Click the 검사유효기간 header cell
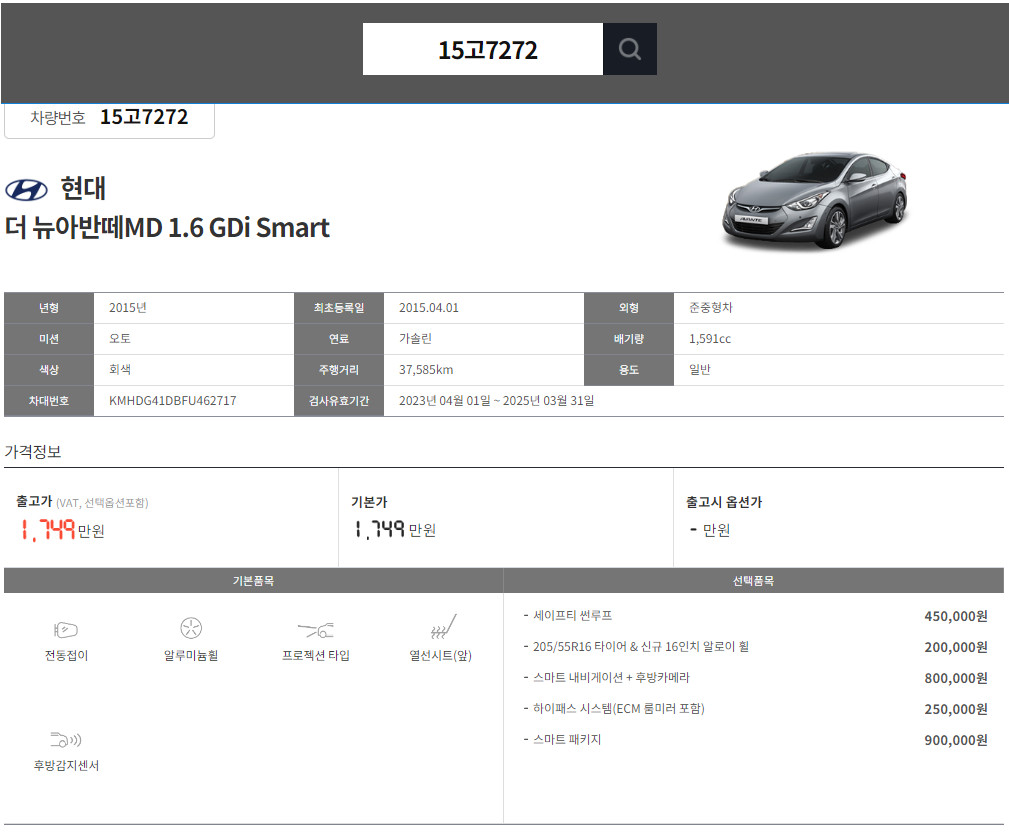 pyautogui.click(x=339, y=401)
